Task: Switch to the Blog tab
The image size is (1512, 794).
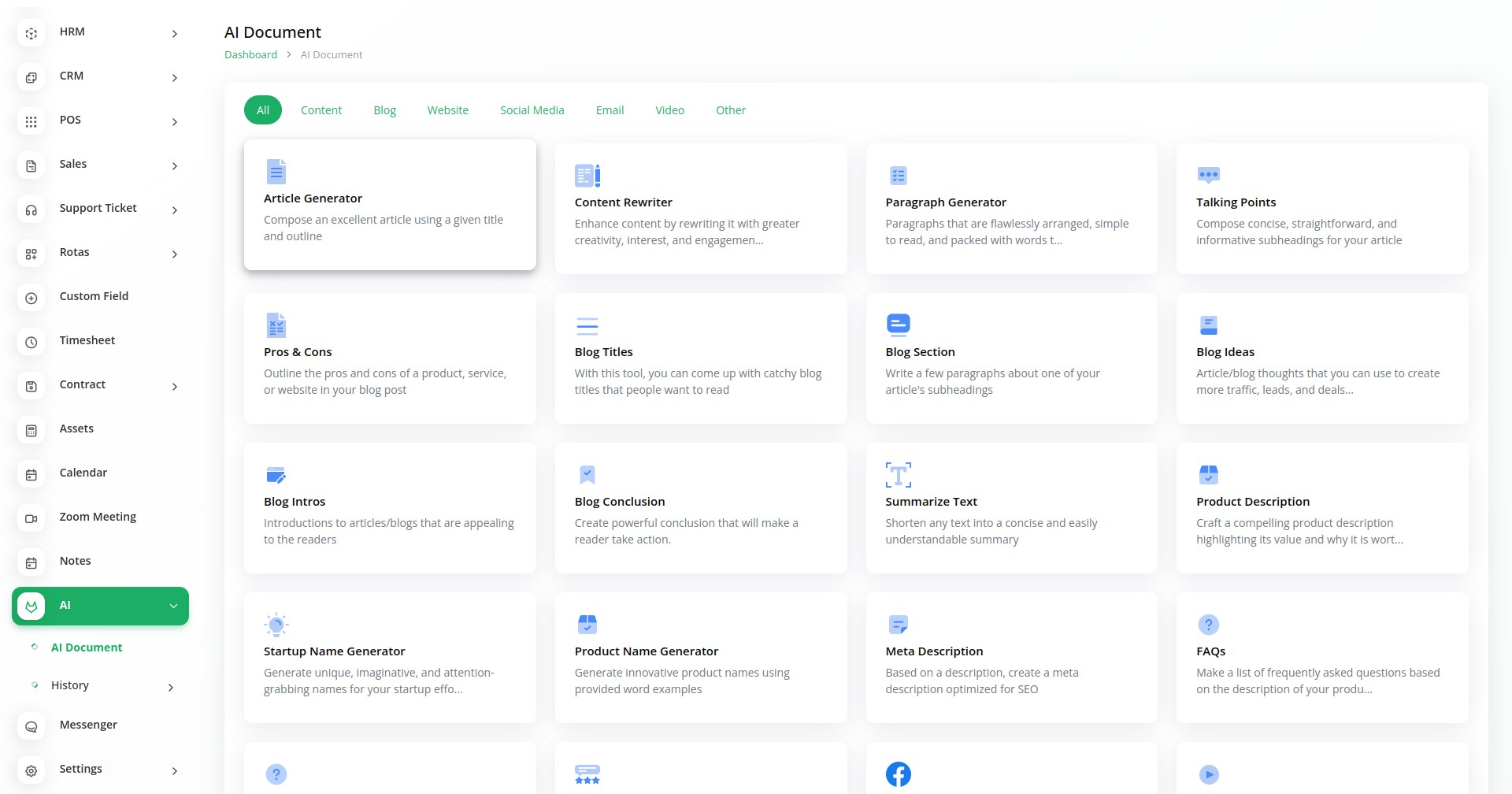Action: [384, 110]
